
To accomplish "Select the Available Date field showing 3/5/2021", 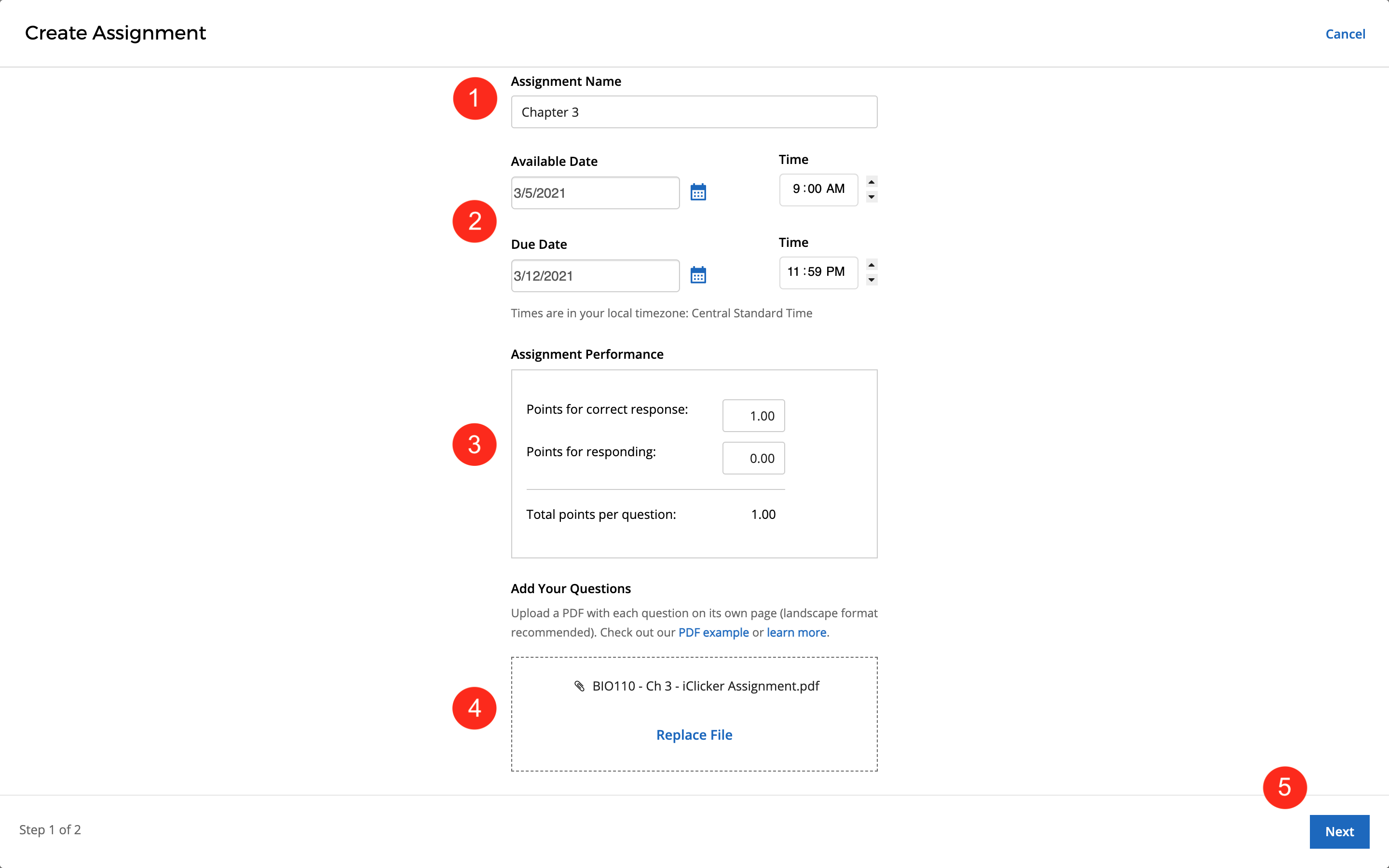I will [x=595, y=192].
